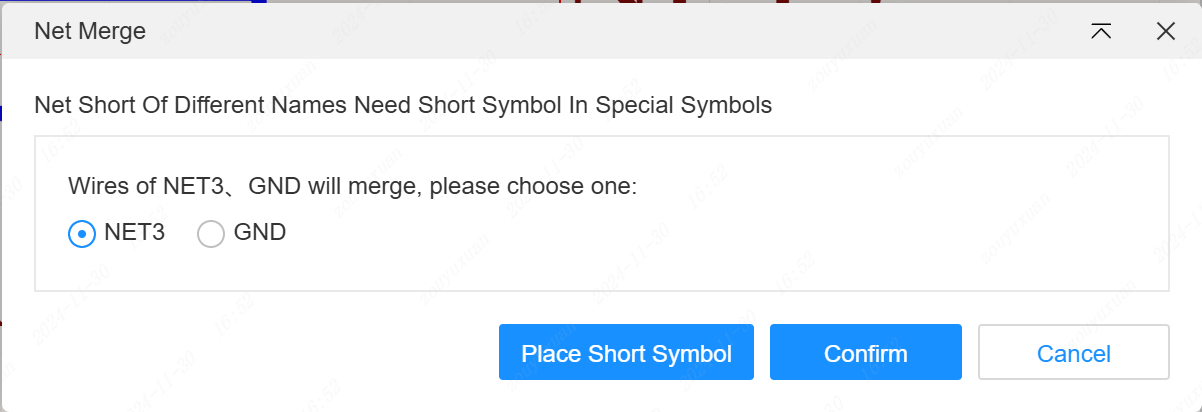Viewport: 1202px width, 412px height.
Task: Select the GND radio button
Action: 211,234
